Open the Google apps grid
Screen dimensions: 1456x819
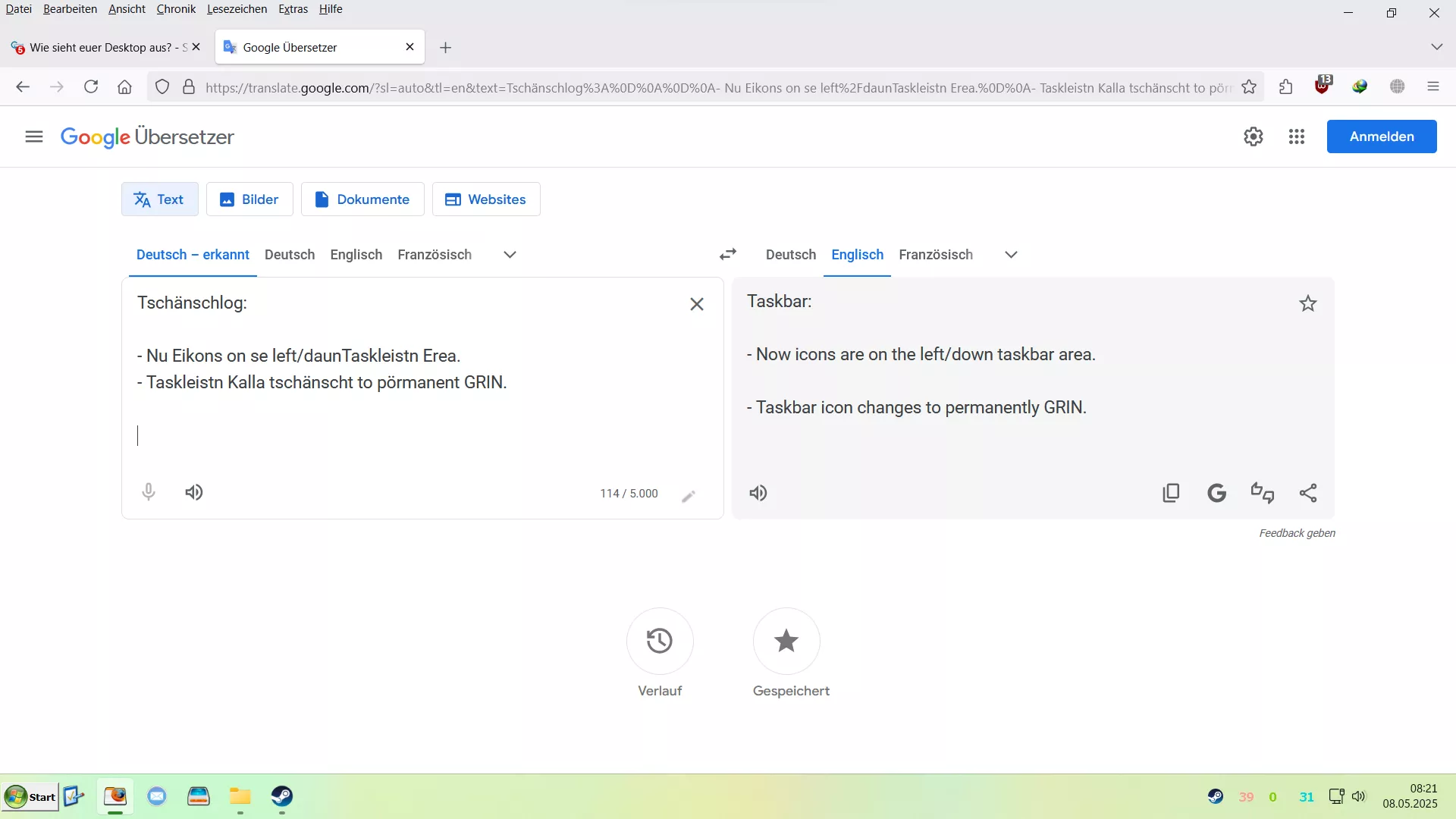1297,136
